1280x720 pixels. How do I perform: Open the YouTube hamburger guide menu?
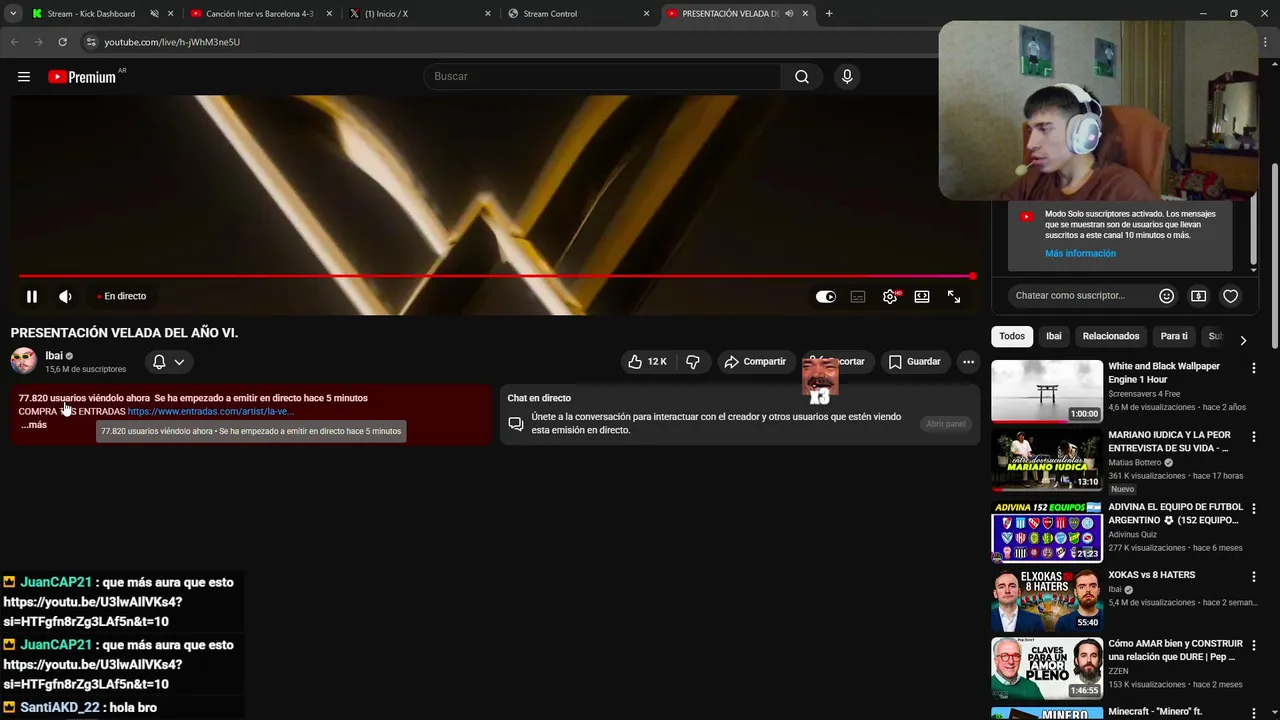(24, 77)
